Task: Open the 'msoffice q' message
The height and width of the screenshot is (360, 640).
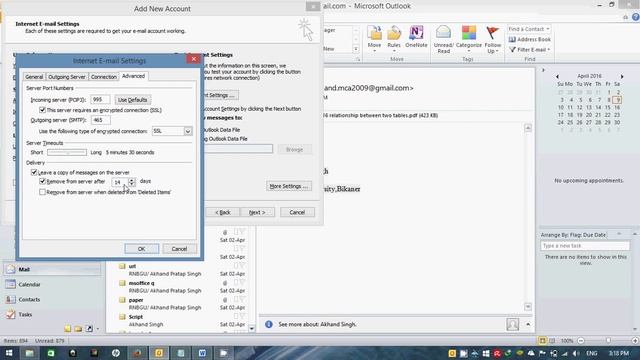Action: click(182, 287)
